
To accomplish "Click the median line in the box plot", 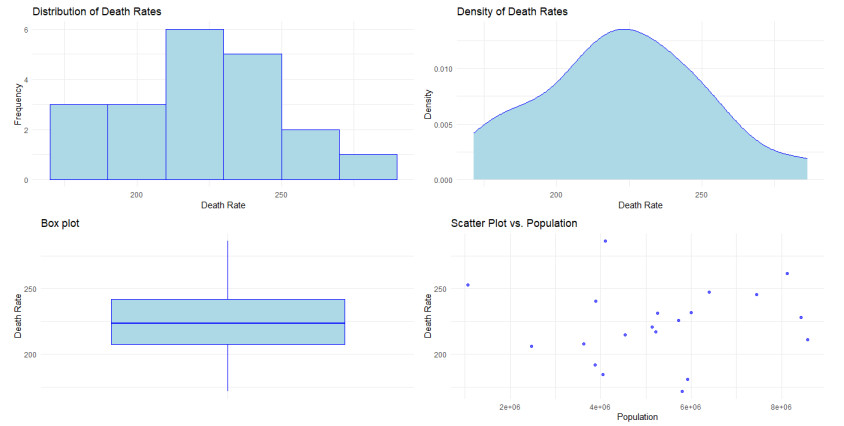I will tap(228, 323).
